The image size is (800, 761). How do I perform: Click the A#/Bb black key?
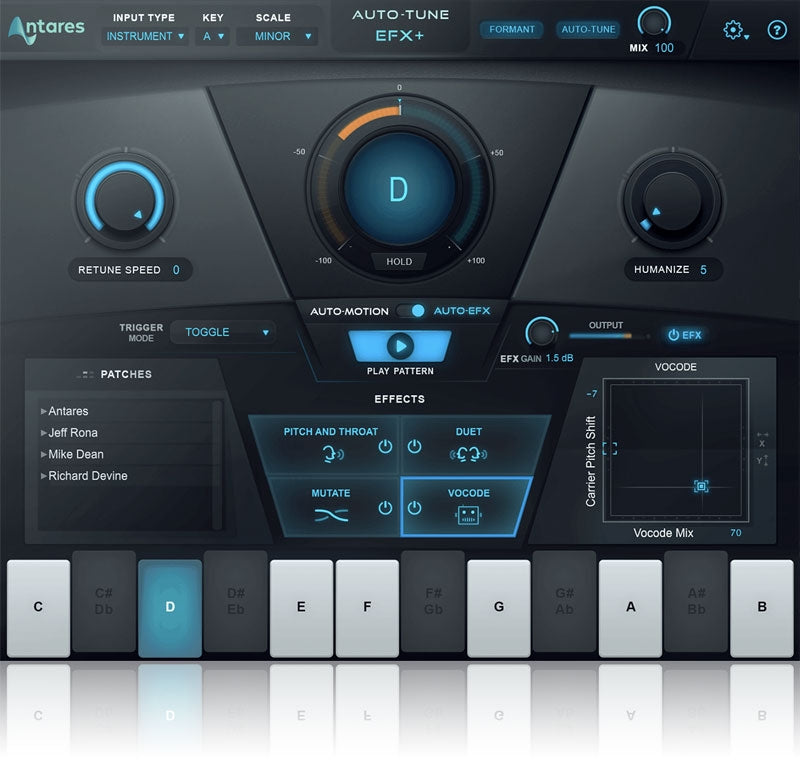point(696,601)
